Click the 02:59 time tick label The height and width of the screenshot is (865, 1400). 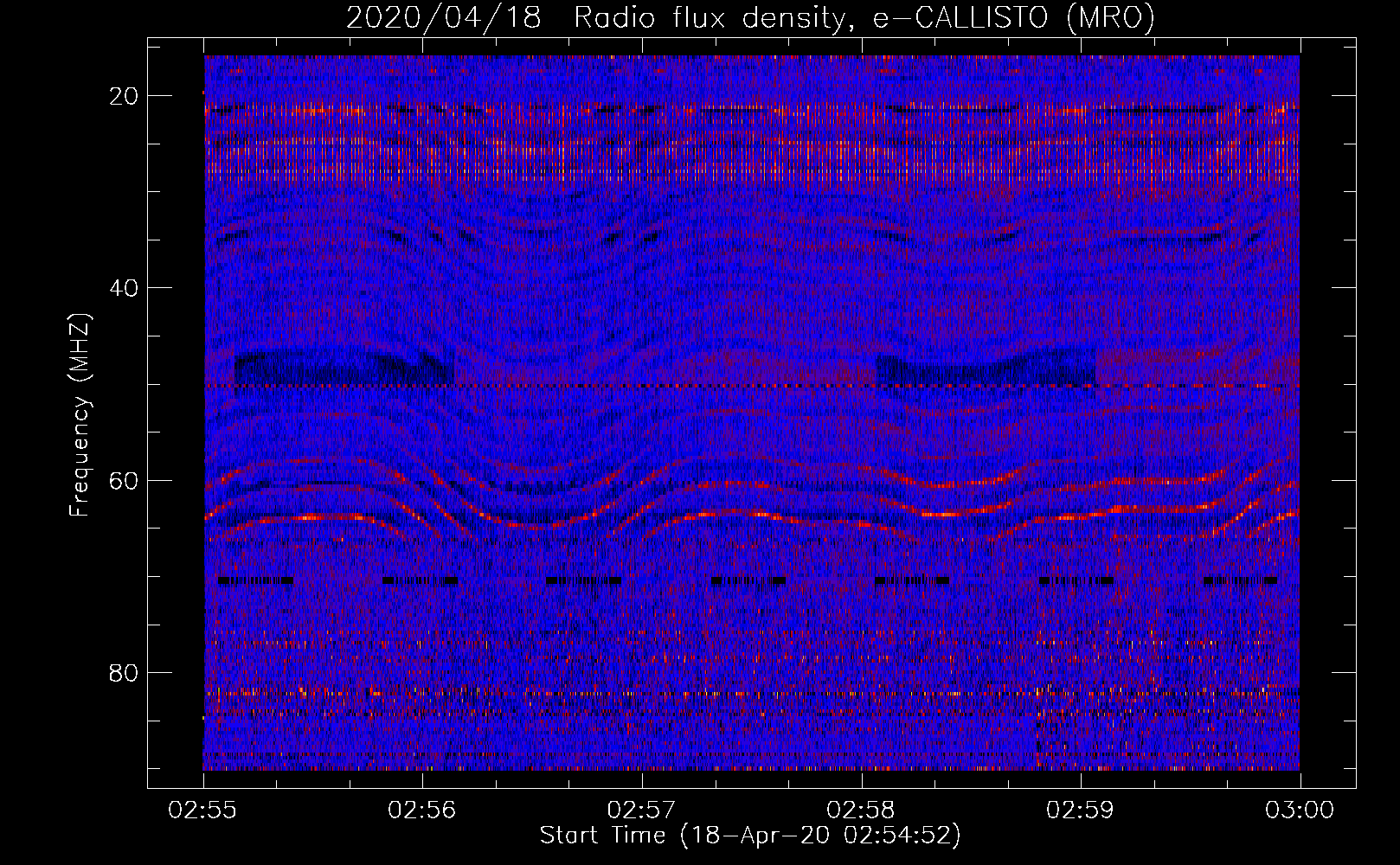[1081, 811]
